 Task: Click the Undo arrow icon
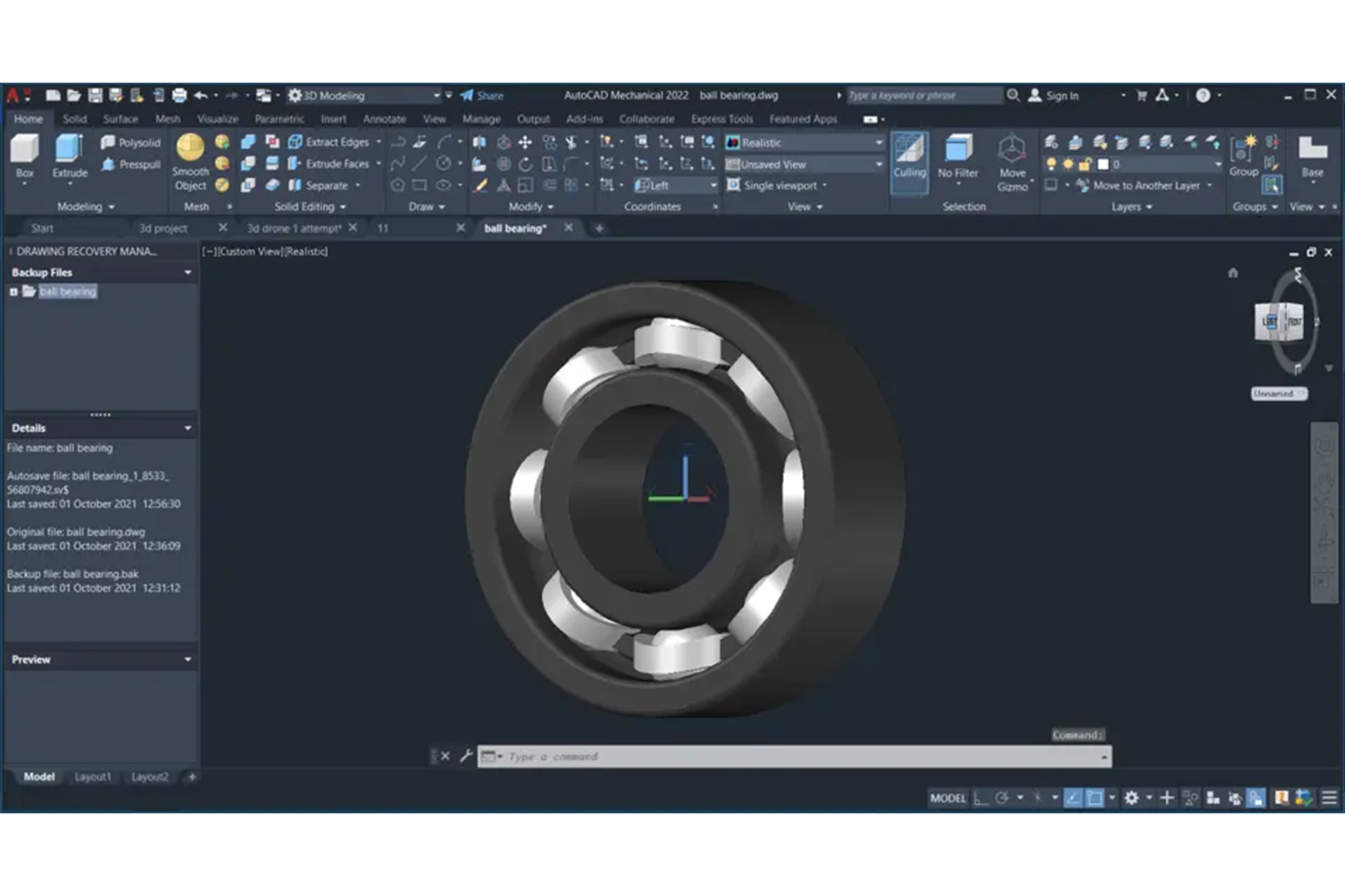[201, 95]
